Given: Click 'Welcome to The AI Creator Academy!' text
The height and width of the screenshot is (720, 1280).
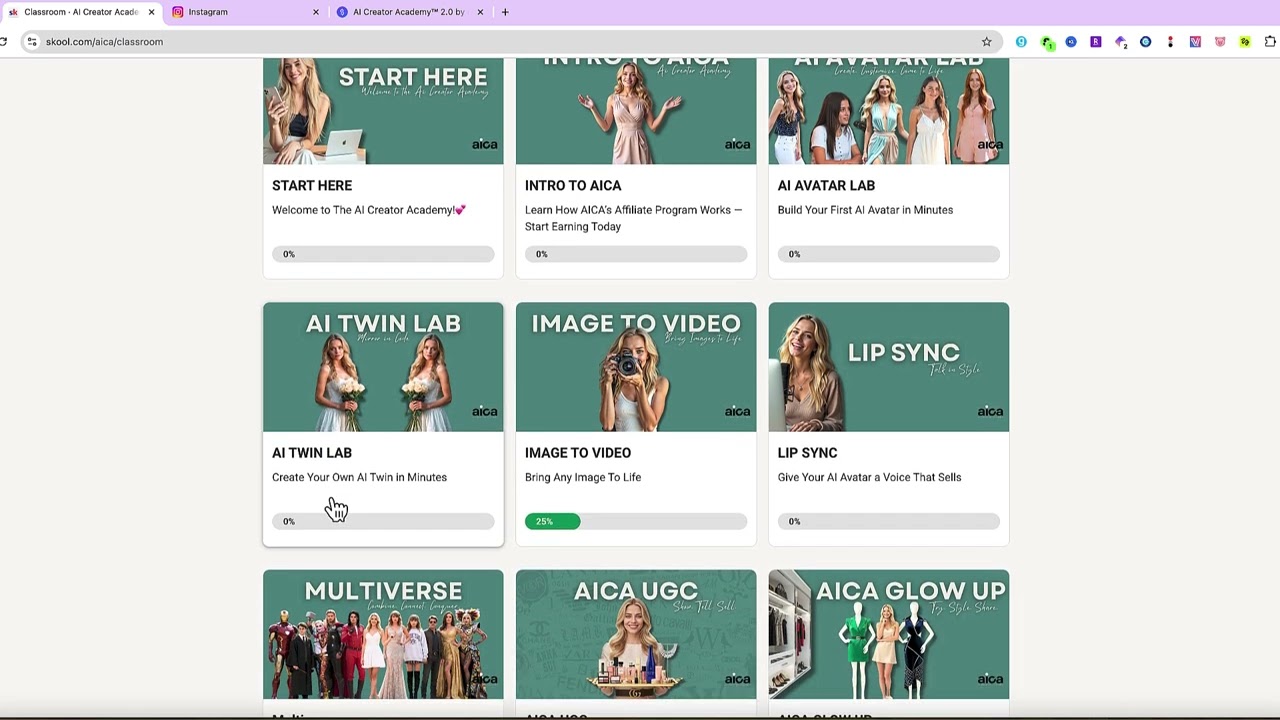Looking at the screenshot, I should pos(369,210).
